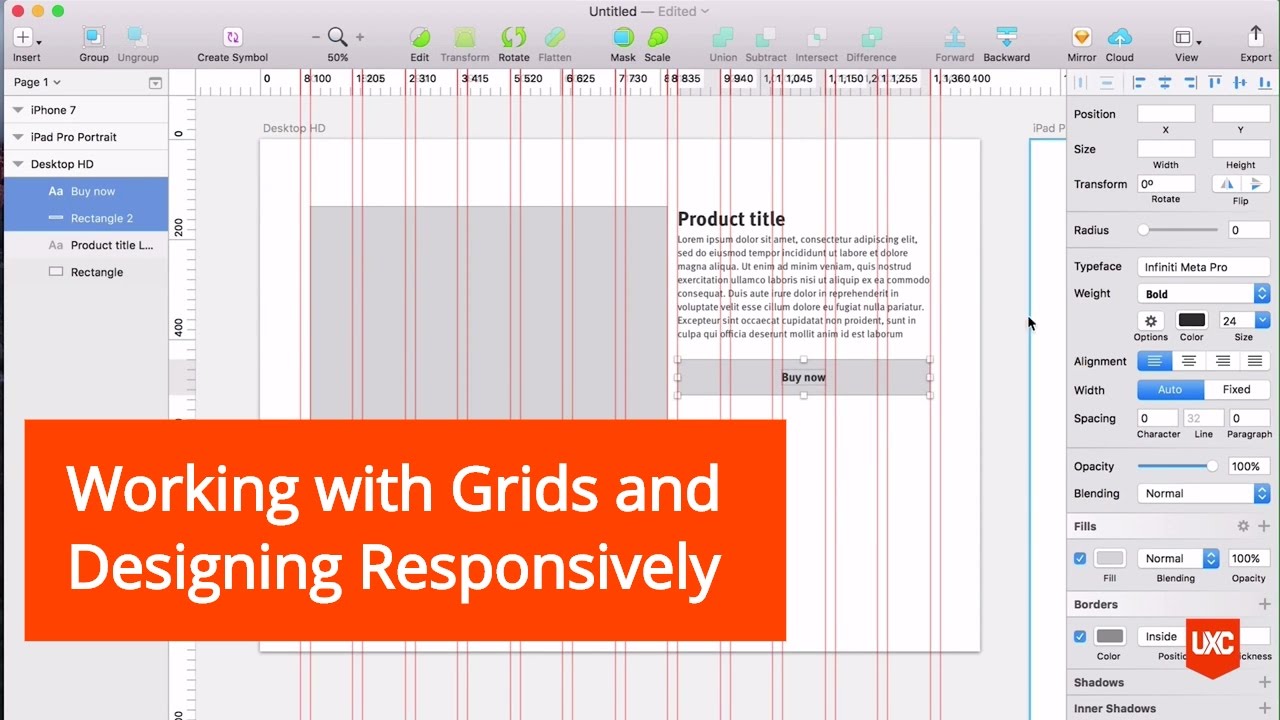Select the Buy now text layer
Viewport: 1280px width, 720px height.
coord(84,191)
